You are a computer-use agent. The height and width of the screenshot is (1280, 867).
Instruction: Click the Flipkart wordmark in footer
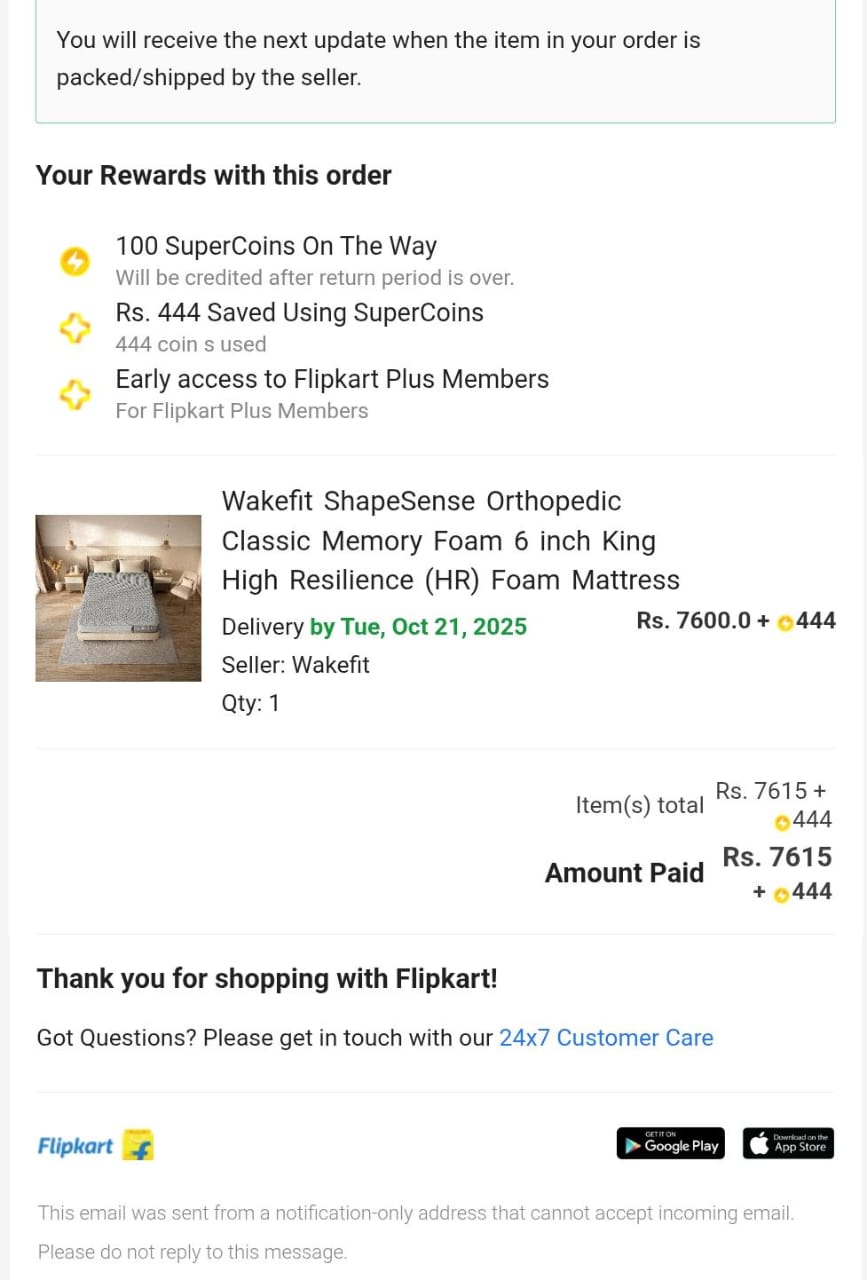[x=75, y=1146]
